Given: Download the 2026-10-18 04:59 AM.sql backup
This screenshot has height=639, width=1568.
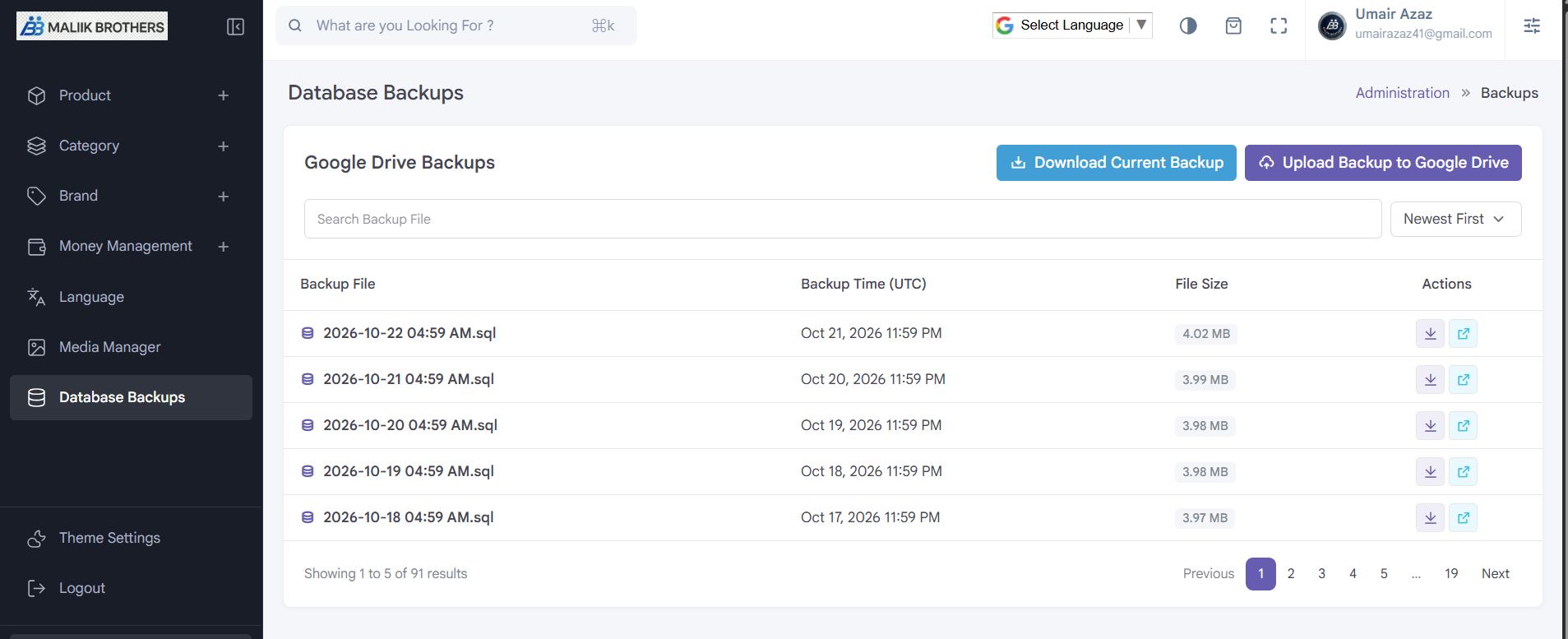Looking at the screenshot, I should (1431, 517).
